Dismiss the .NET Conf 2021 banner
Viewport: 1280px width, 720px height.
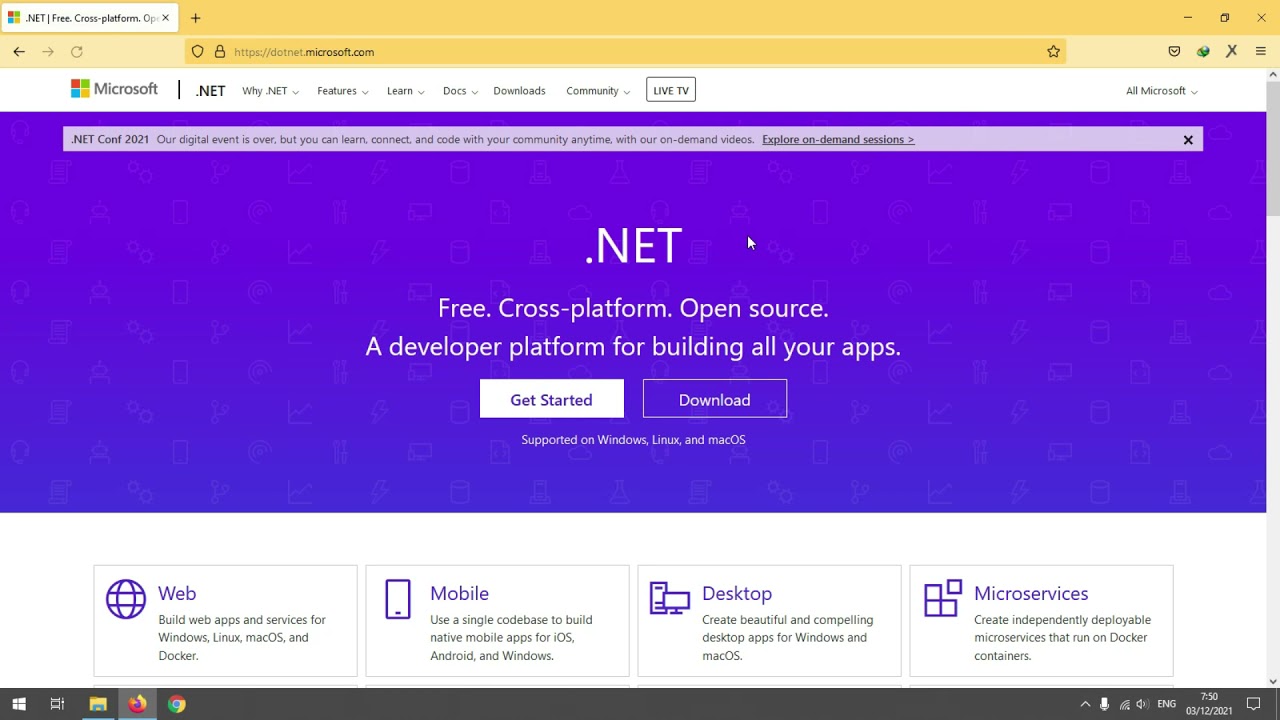[x=1188, y=140]
